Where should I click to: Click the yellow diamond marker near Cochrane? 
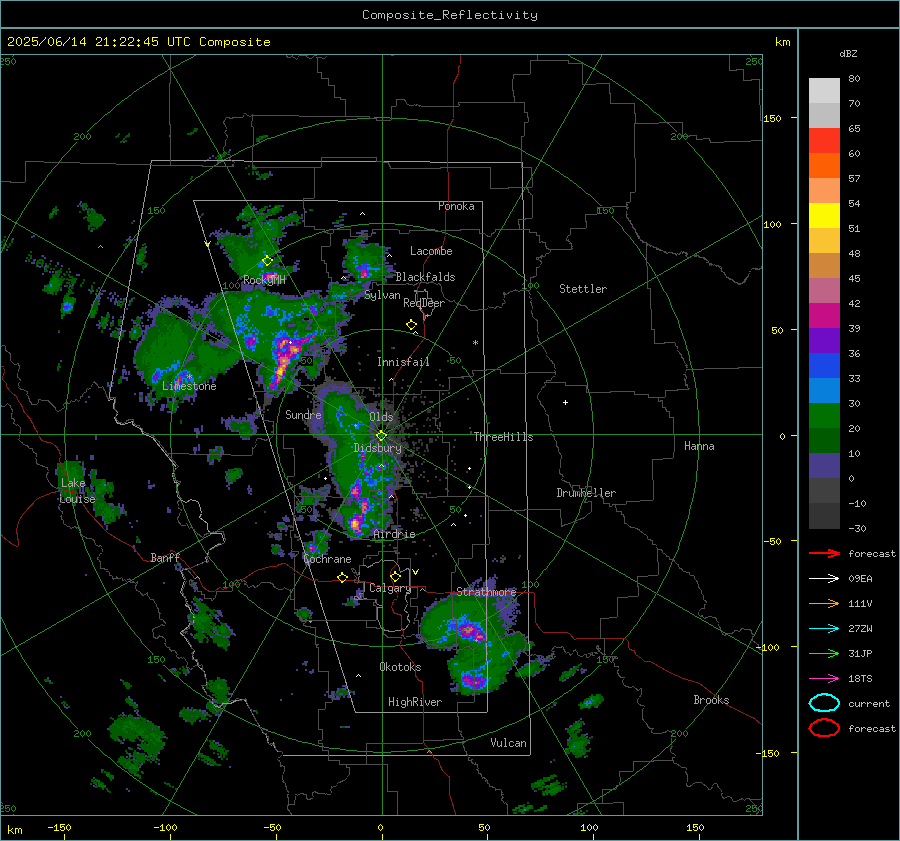342,578
